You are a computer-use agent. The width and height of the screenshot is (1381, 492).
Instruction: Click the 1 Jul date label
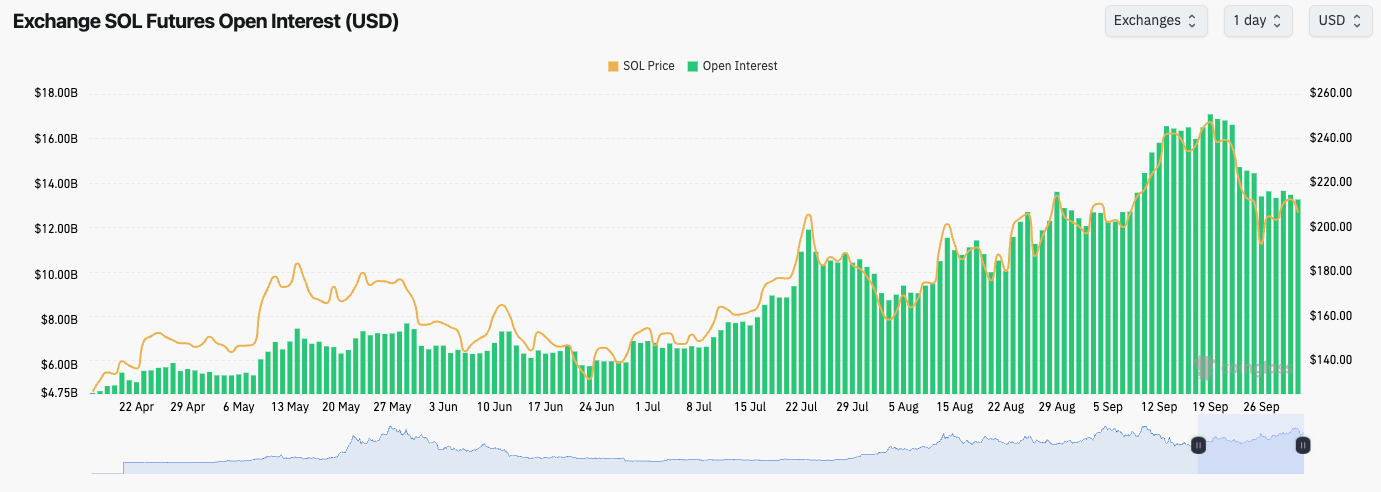pos(648,408)
